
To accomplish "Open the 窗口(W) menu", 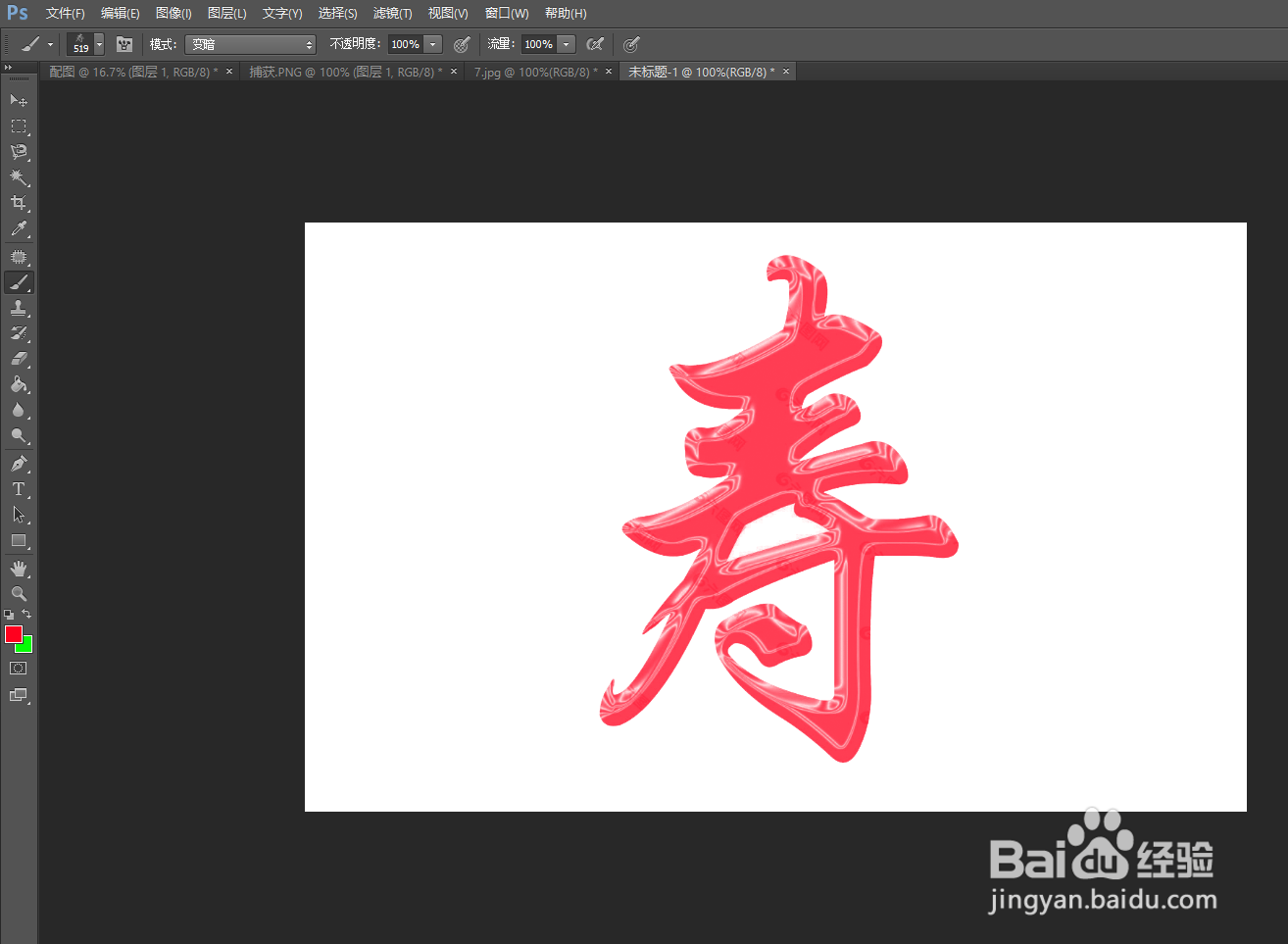I will pyautogui.click(x=507, y=14).
